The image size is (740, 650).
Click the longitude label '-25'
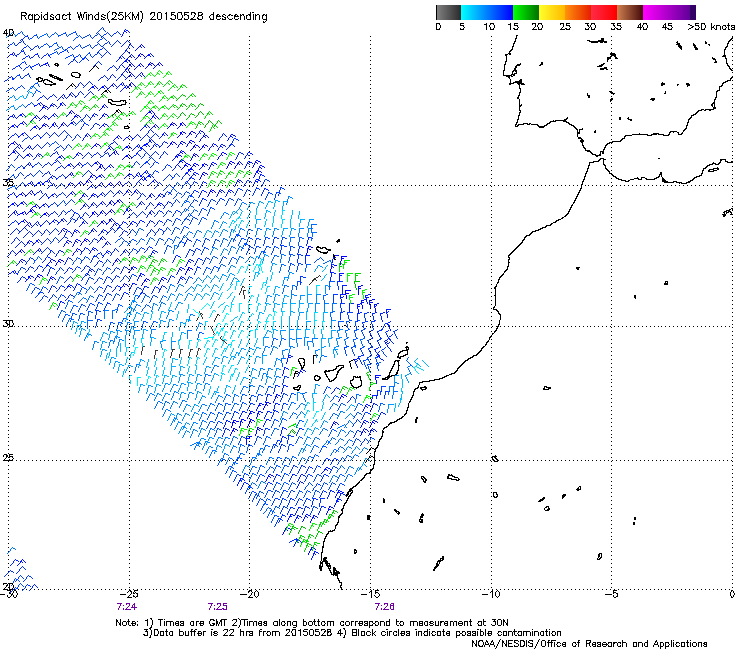click(x=129, y=594)
